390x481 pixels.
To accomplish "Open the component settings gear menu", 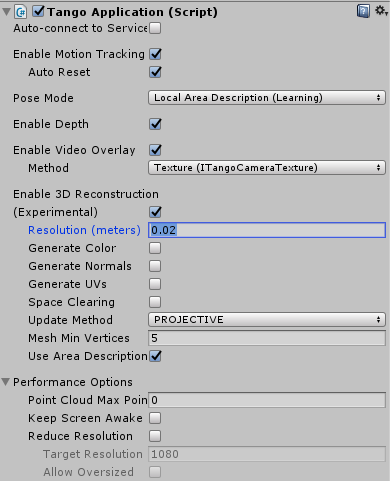I will click(x=381, y=11).
